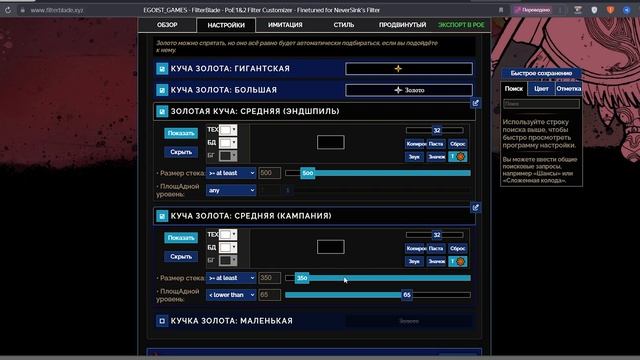Viewport: 640px width, 360px height.
Task: Click the Быстрое сохранение button
Action: coord(541,73)
